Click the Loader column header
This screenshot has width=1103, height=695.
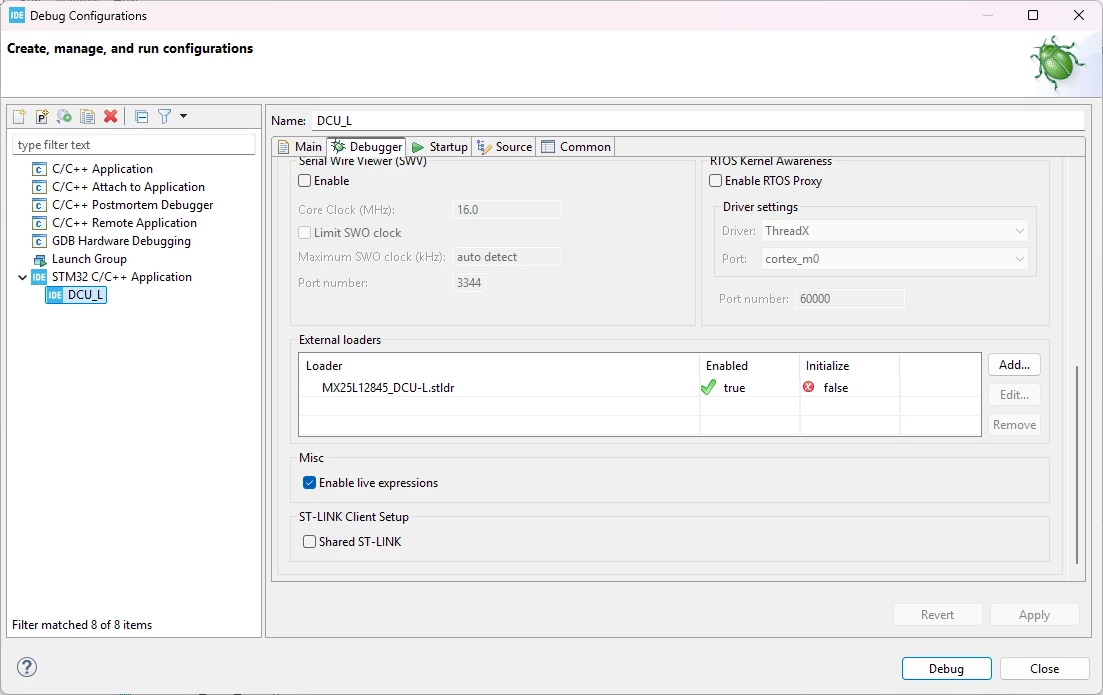click(x=499, y=366)
